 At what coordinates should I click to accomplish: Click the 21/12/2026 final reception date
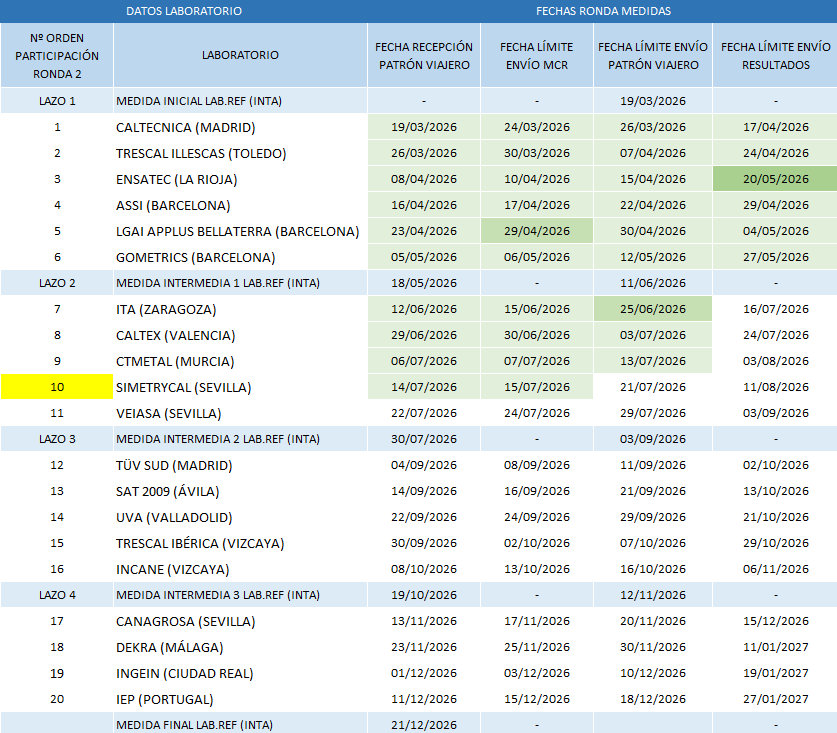(424, 724)
